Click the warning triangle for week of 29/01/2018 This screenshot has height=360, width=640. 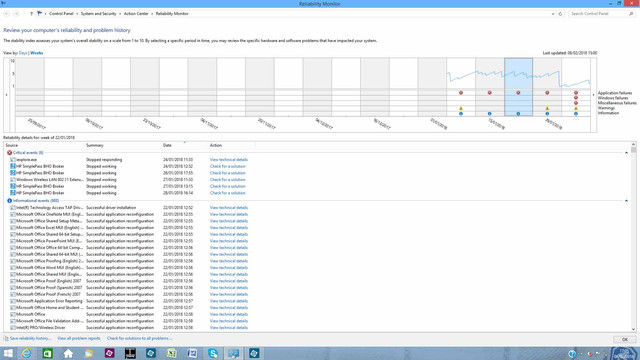click(x=547, y=108)
